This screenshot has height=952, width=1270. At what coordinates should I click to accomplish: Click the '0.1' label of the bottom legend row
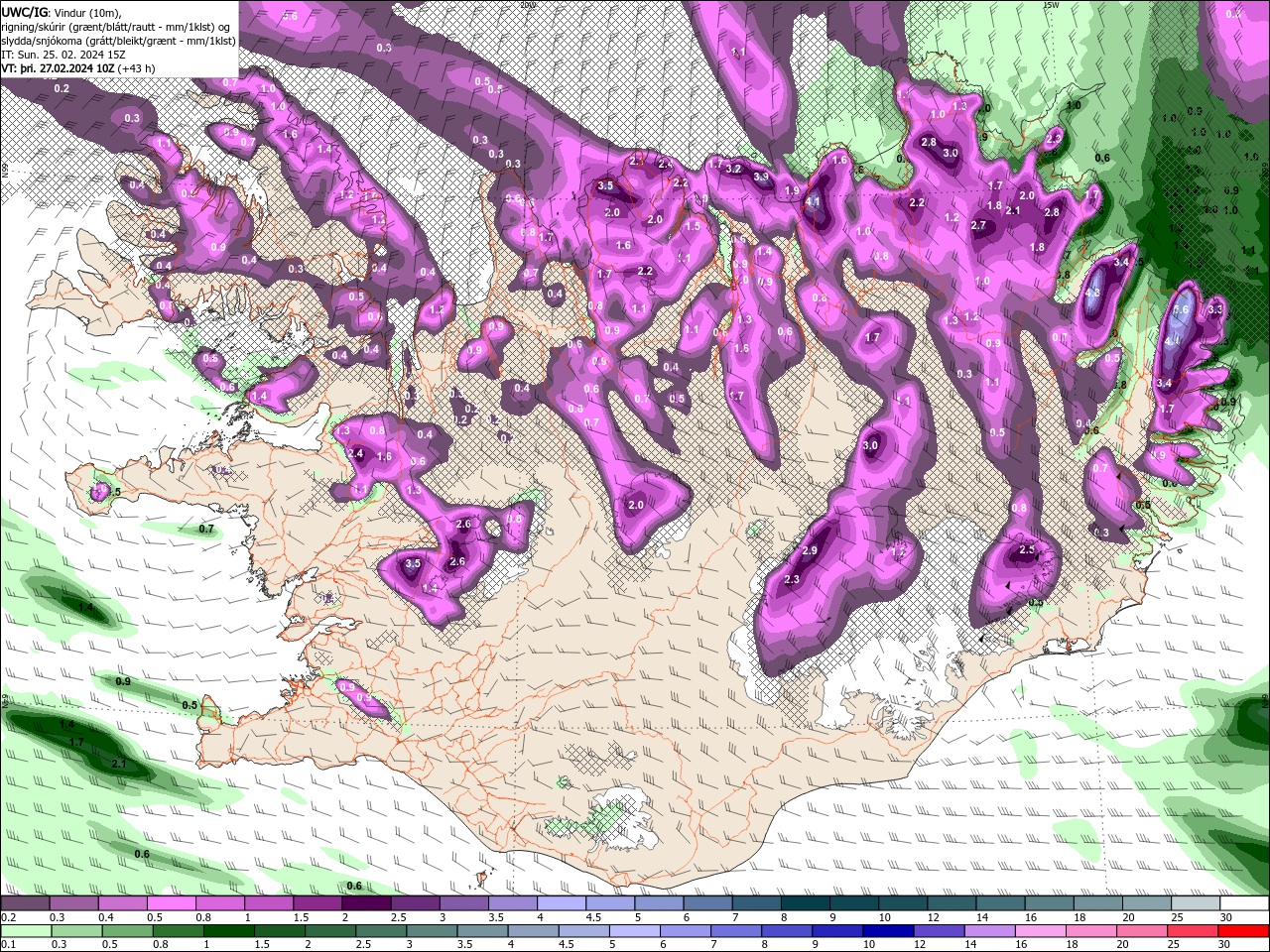tap(9, 945)
